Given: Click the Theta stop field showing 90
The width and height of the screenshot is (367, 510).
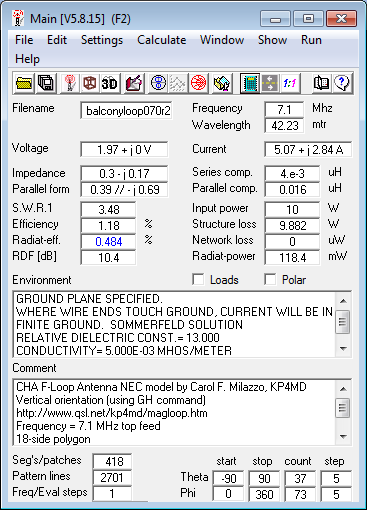Looking at the screenshot, I should pyautogui.click(x=264, y=478).
